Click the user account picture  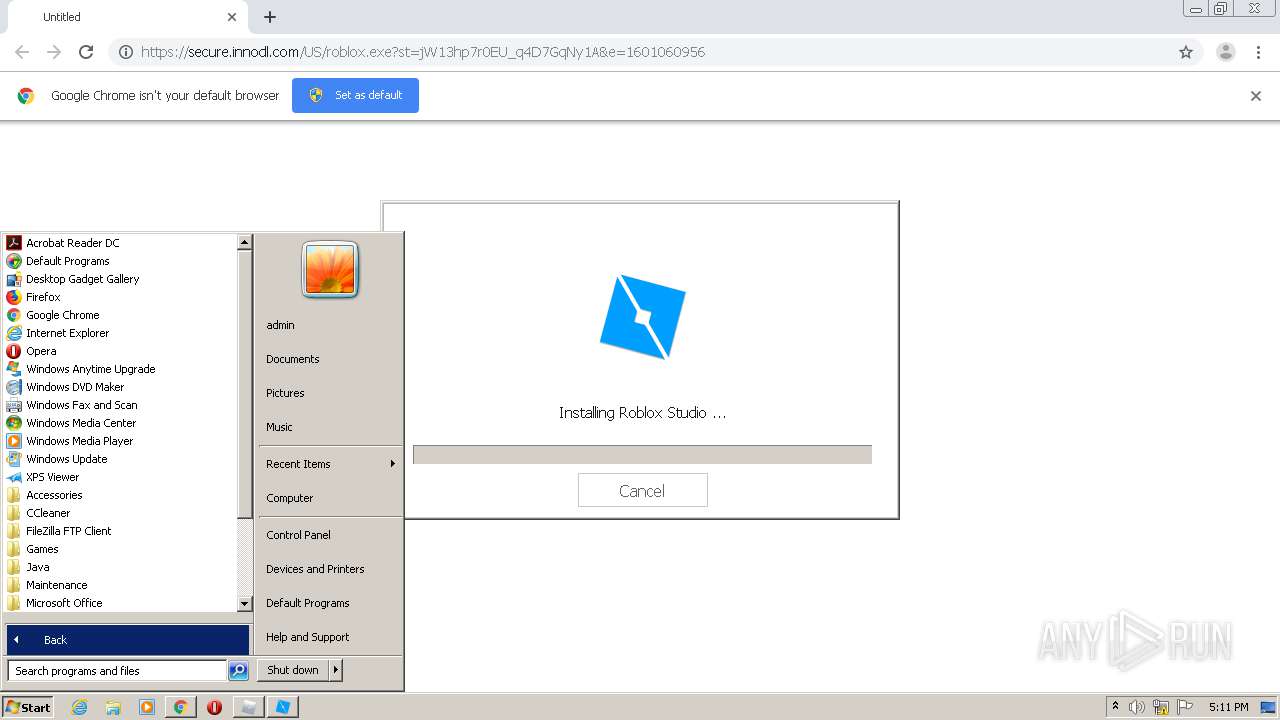[x=330, y=270]
